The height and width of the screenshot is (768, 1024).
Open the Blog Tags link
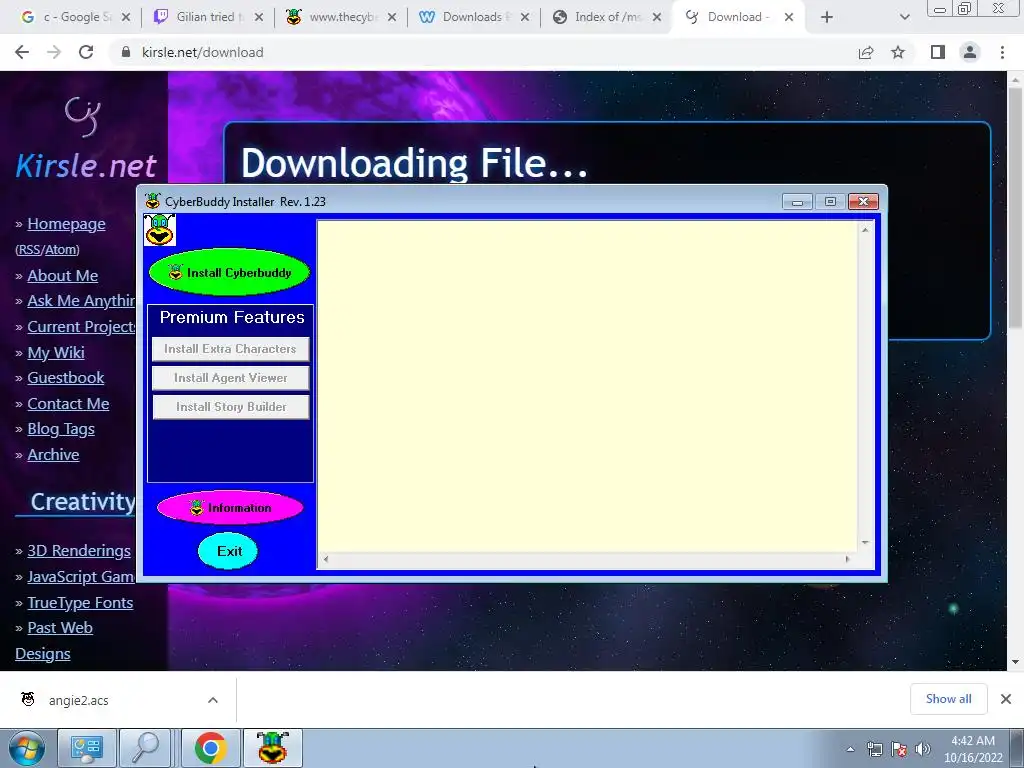[61, 429]
